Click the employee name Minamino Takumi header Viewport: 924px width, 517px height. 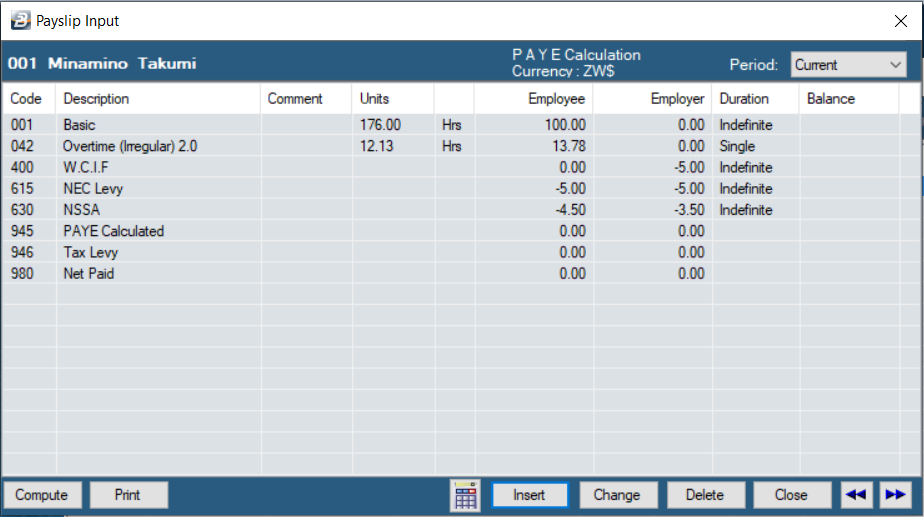tap(122, 64)
